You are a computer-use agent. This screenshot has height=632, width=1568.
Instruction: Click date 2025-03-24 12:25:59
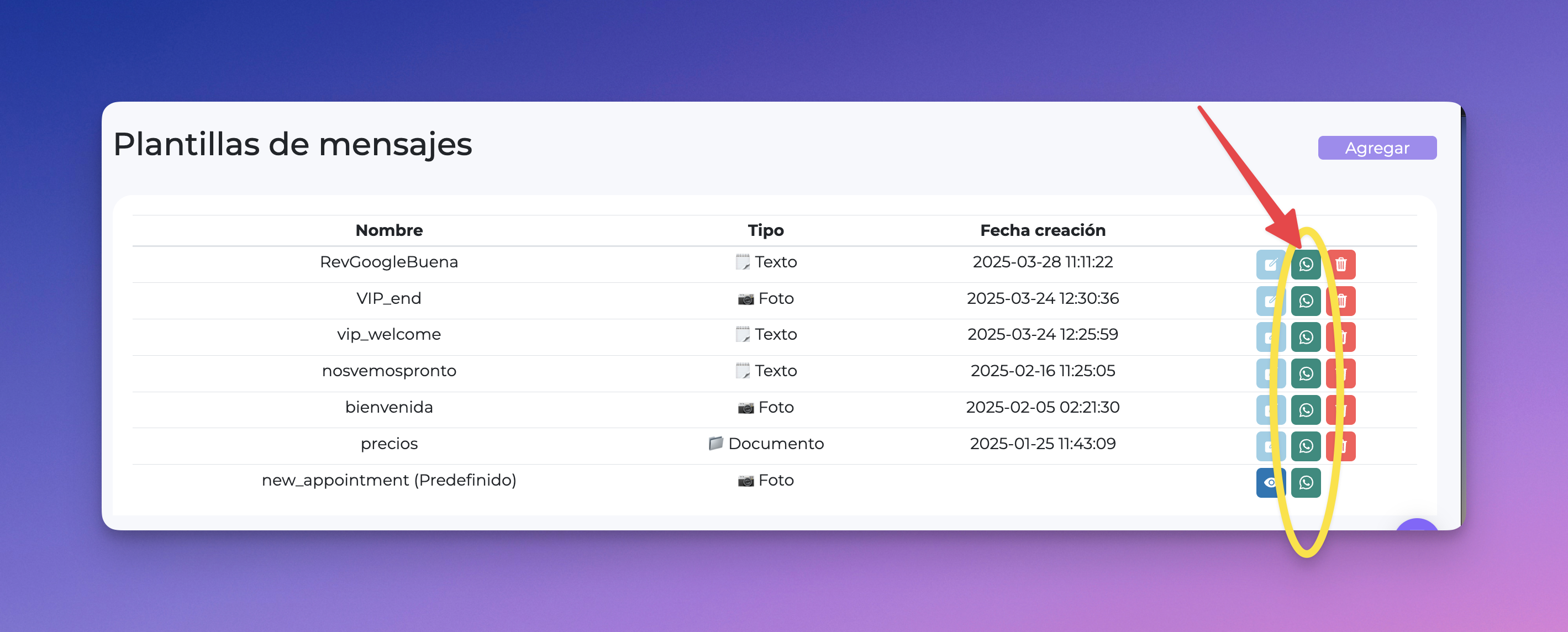pos(1043,334)
